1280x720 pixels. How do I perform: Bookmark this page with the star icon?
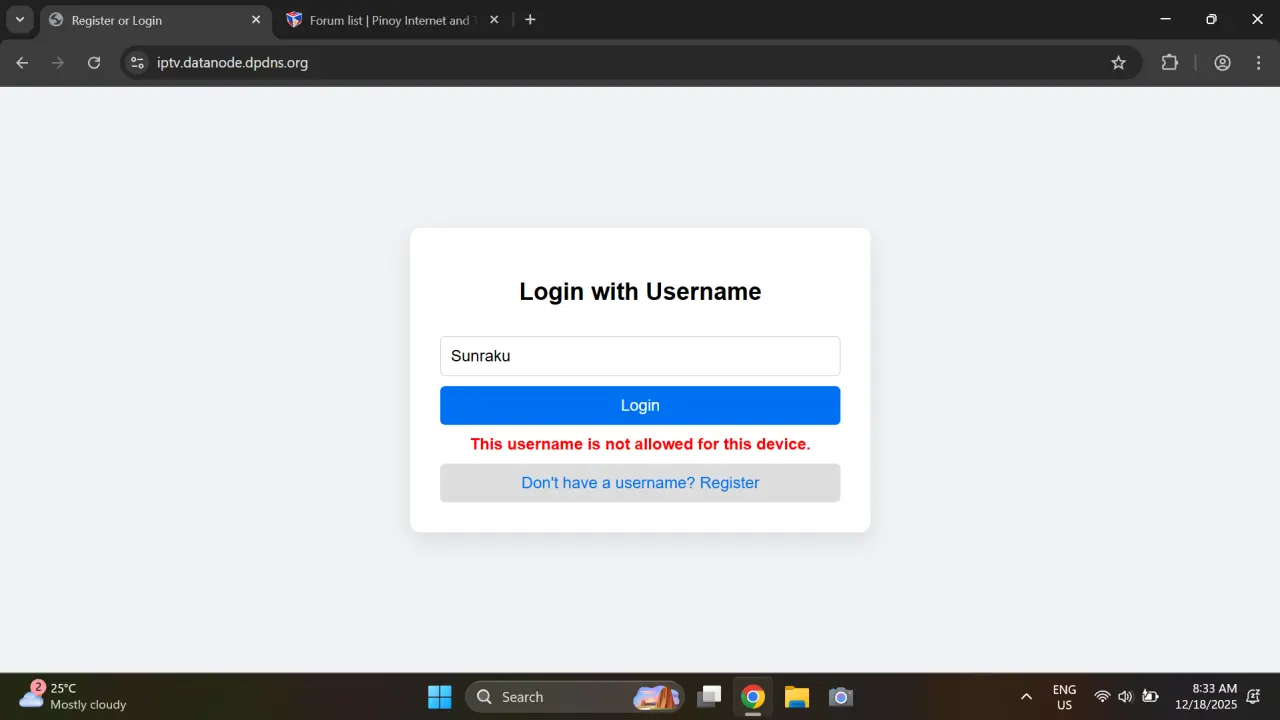[1118, 63]
